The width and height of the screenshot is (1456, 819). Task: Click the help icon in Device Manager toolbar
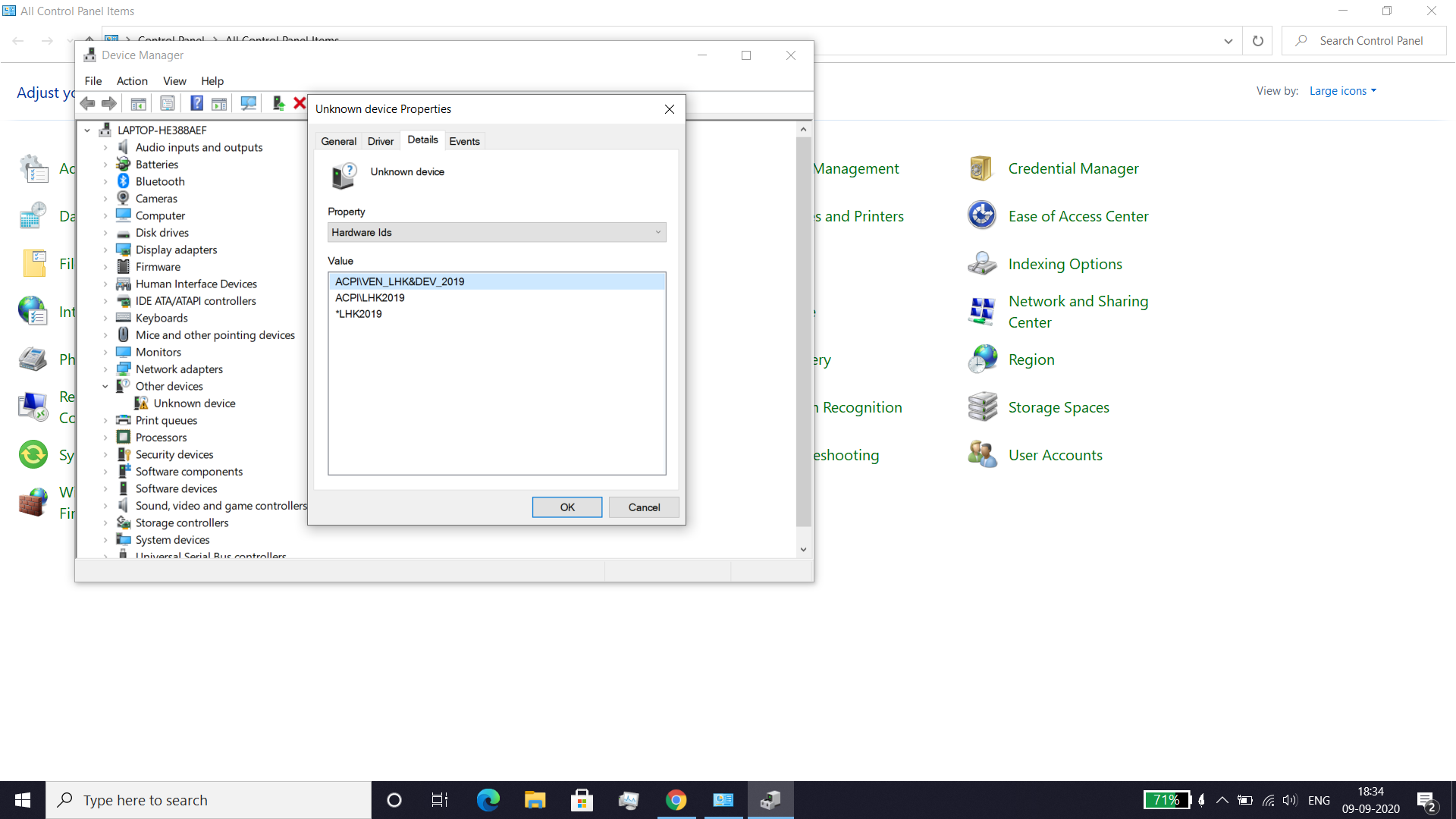[196, 104]
